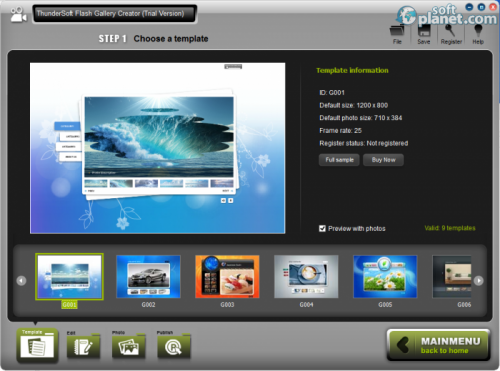500x371 pixels.
Task: Click Default photo size: 710 x 384
Action: pos(361,118)
